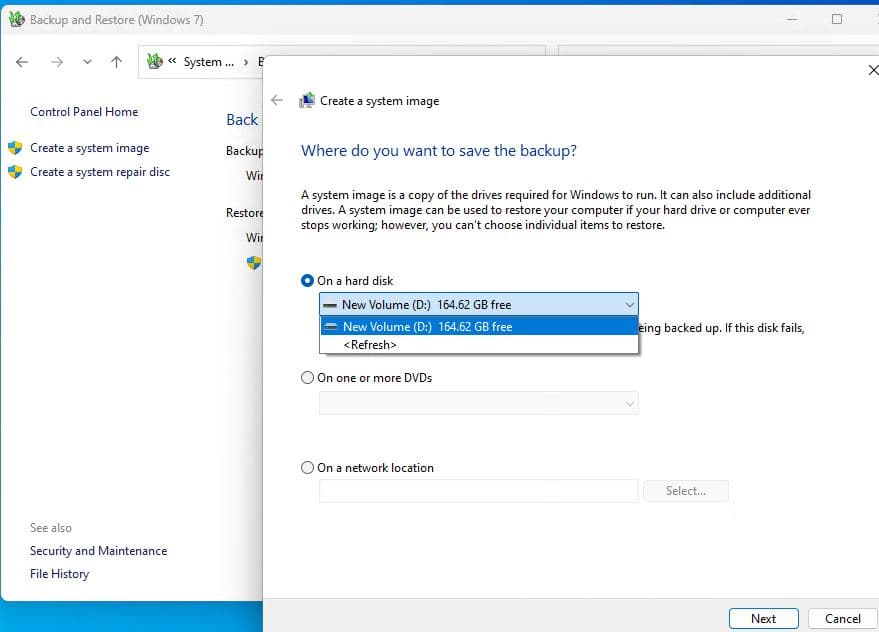
Task: Click the Explorer back navigation arrow
Action: click(23, 62)
